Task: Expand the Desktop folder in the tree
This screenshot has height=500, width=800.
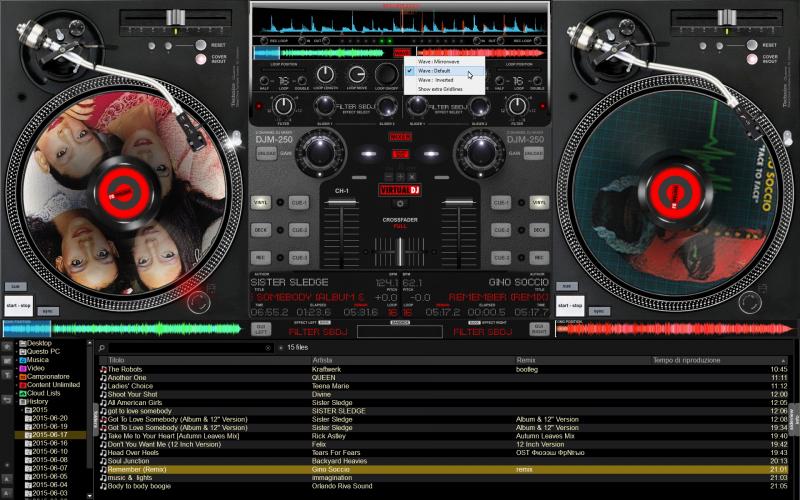Action: [x=16, y=343]
